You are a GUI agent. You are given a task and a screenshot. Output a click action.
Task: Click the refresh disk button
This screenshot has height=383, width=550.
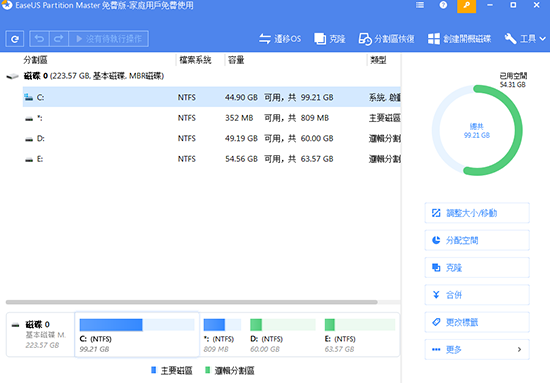point(15,39)
